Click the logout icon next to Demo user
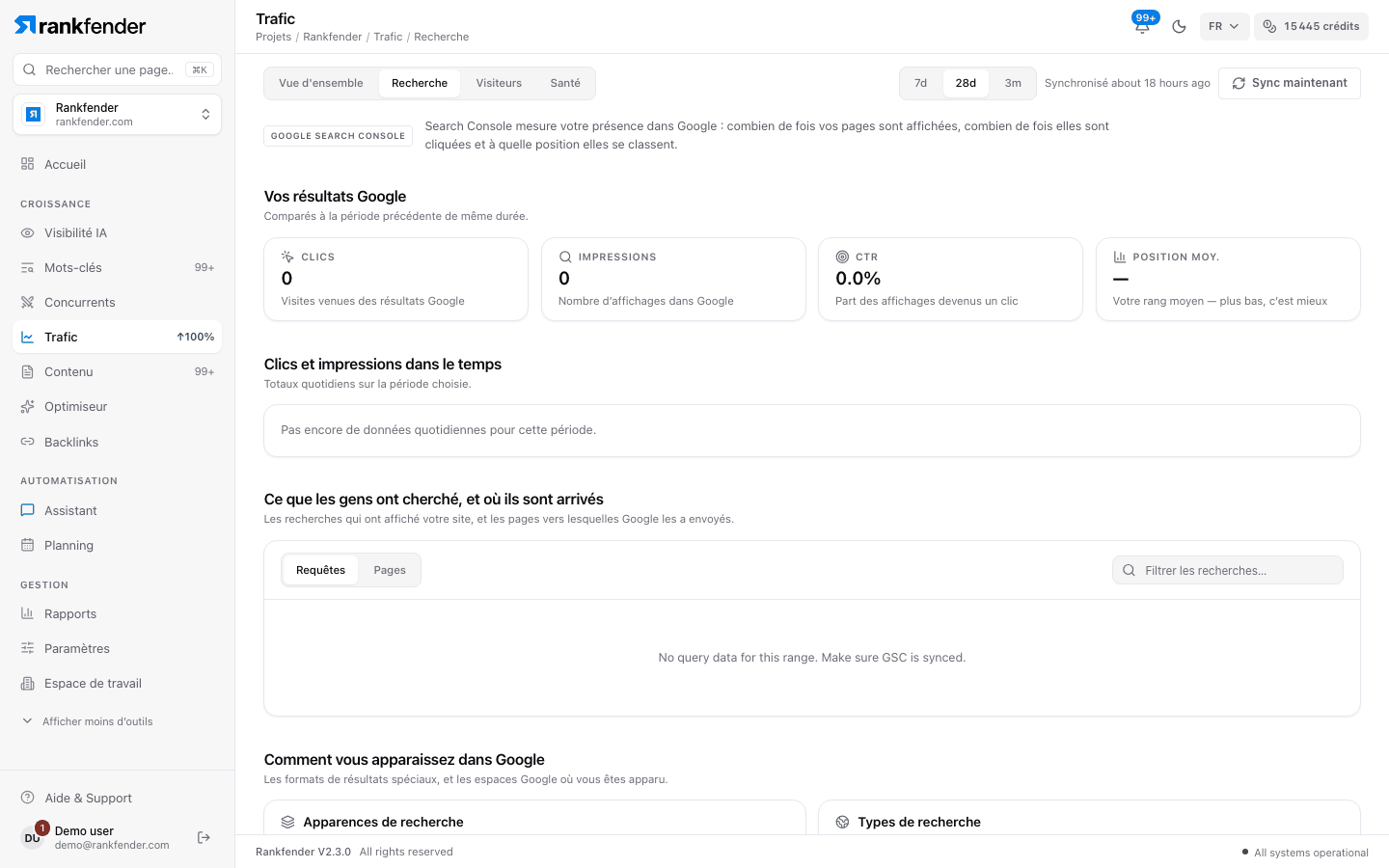The width and height of the screenshot is (1389, 868). pyautogui.click(x=204, y=837)
